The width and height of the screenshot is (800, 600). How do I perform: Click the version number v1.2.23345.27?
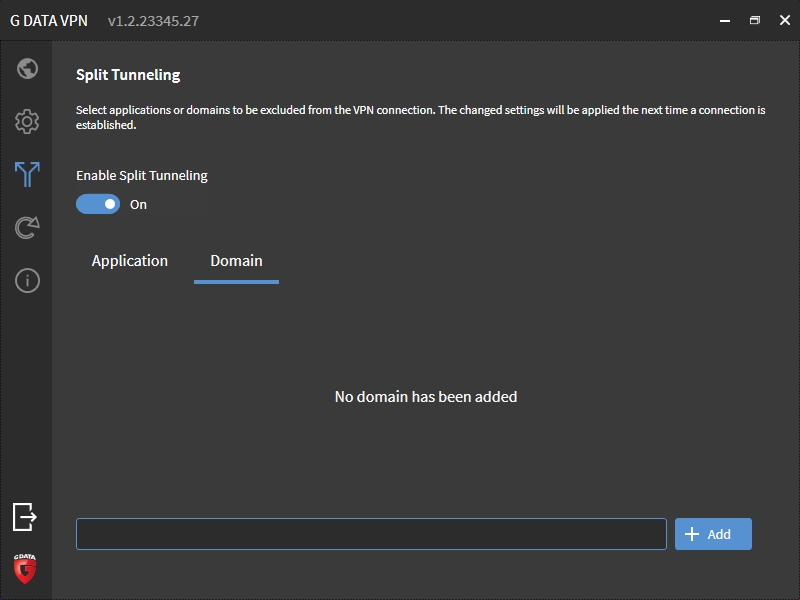click(x=154, y=21)
